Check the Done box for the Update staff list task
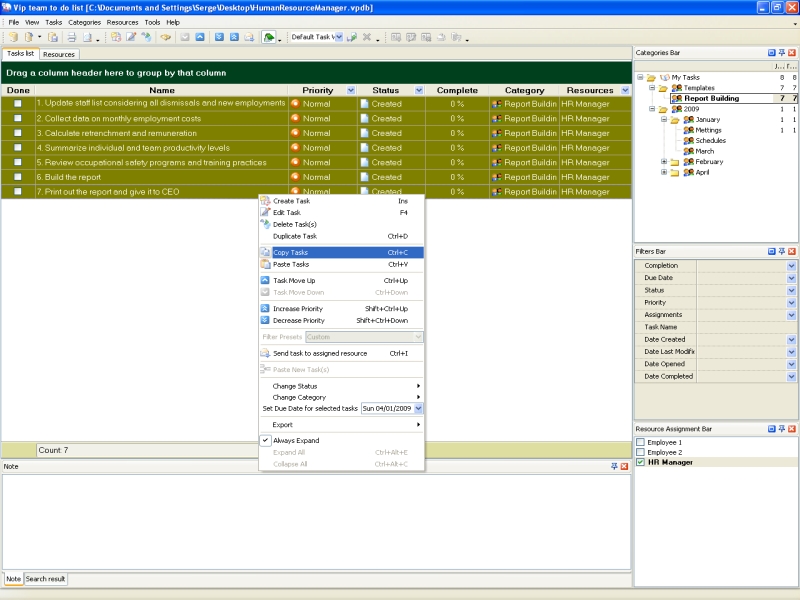Screen dimensions: 800x600 pyautogui.click(x=17, y=103)
